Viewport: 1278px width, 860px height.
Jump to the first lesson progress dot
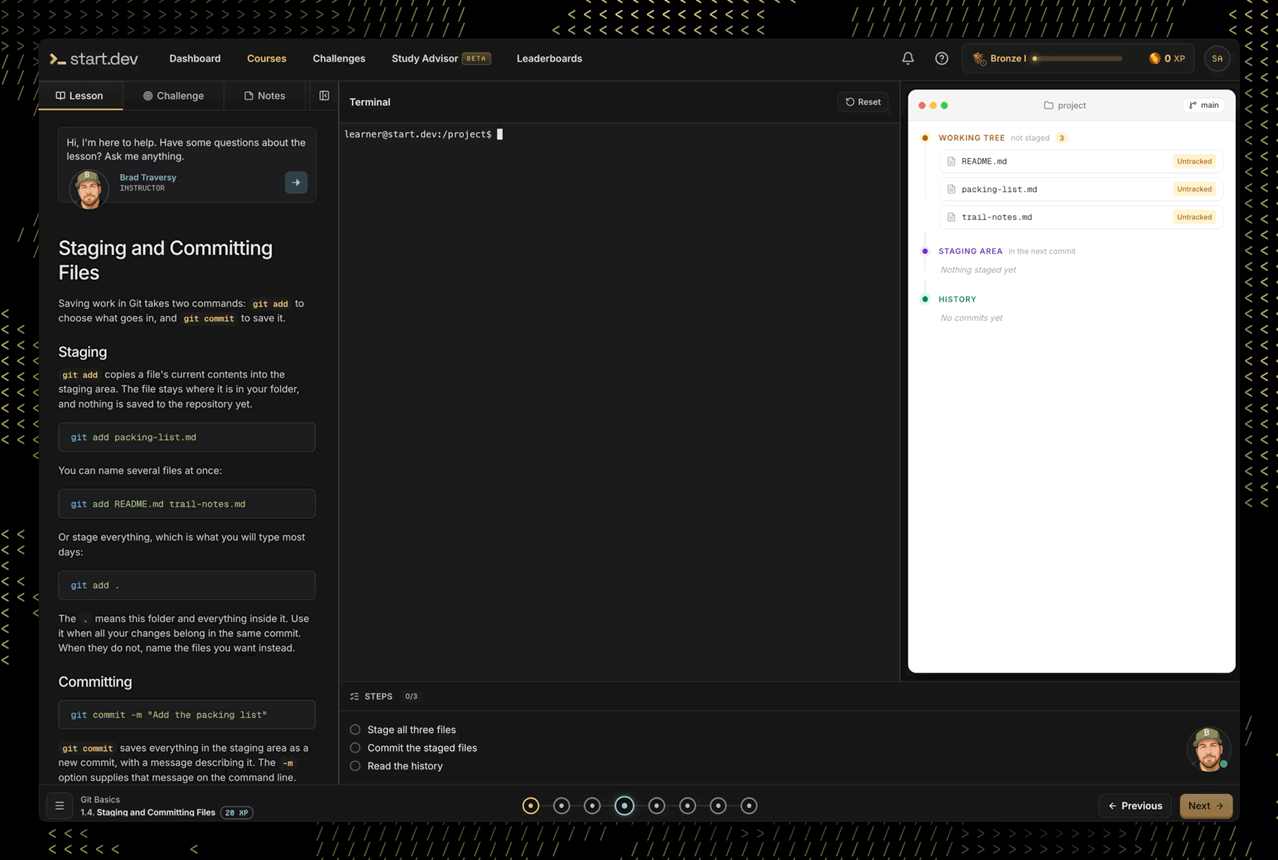(x=531, y=806)
